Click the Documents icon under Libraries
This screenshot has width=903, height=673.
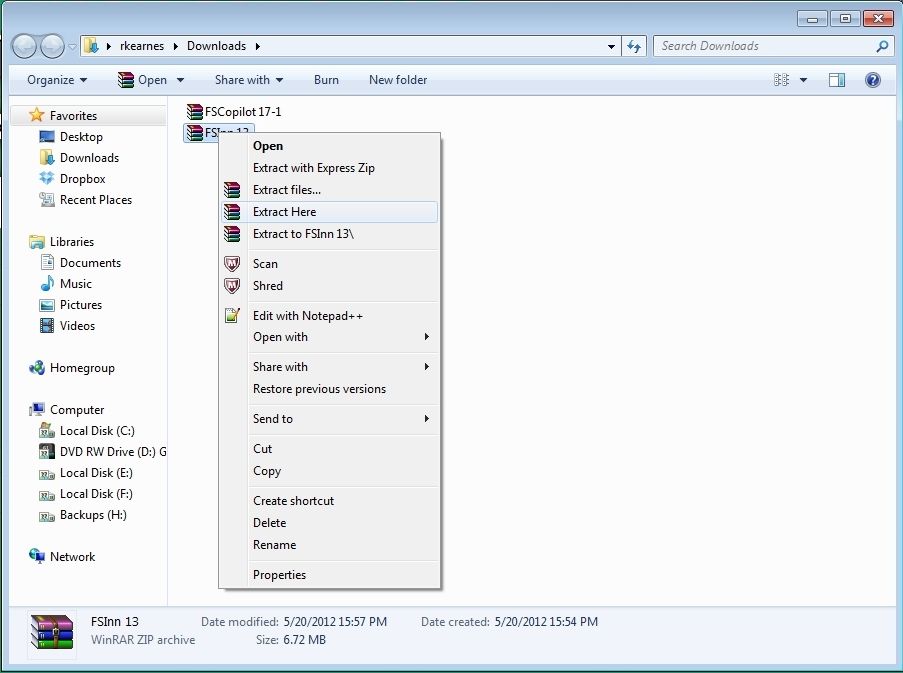(x=47, y=263)
